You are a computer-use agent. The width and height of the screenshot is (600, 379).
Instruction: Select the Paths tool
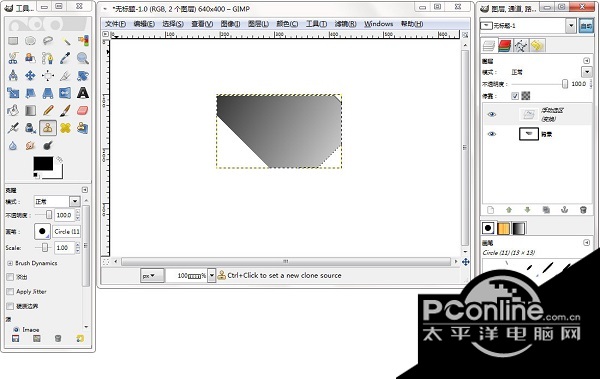tap(48, 58)
